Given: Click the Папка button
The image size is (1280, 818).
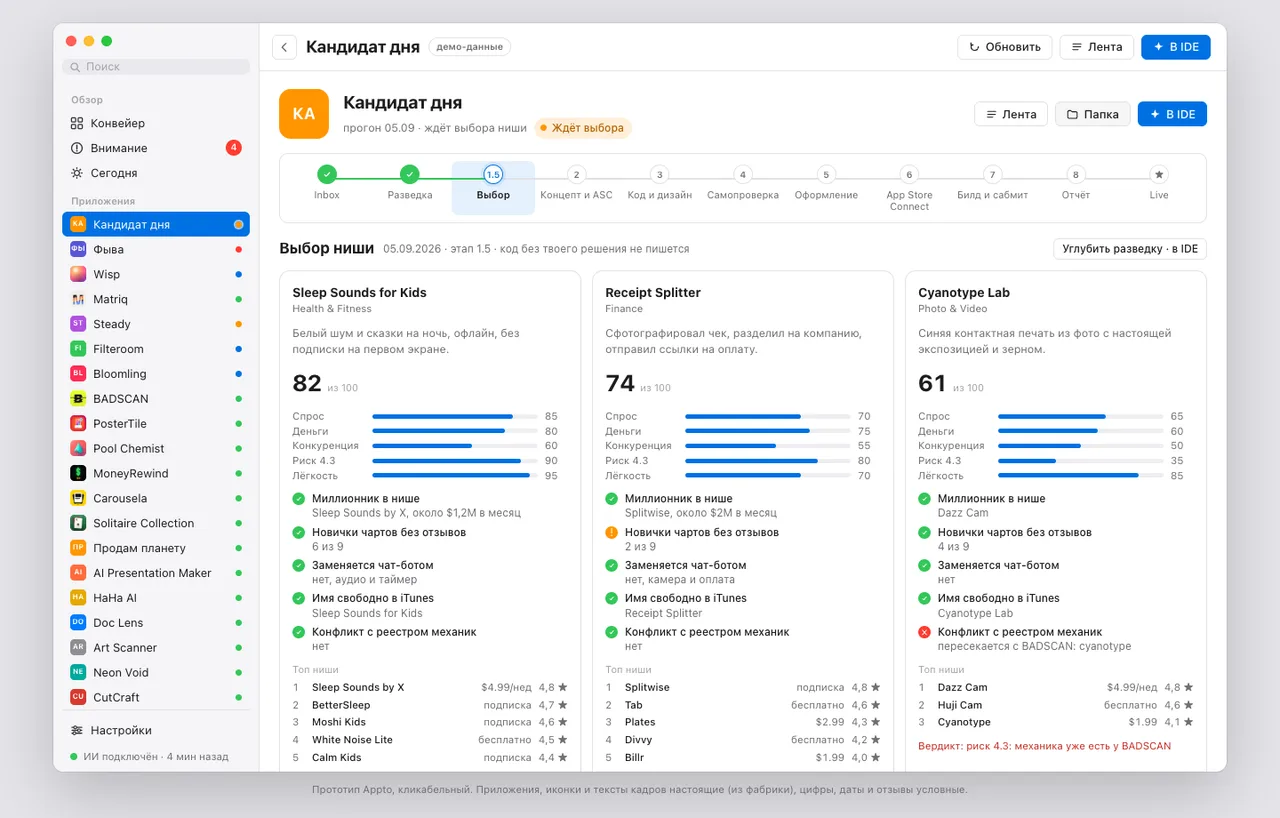Looking at the screenshot, I should [1093, 114].
